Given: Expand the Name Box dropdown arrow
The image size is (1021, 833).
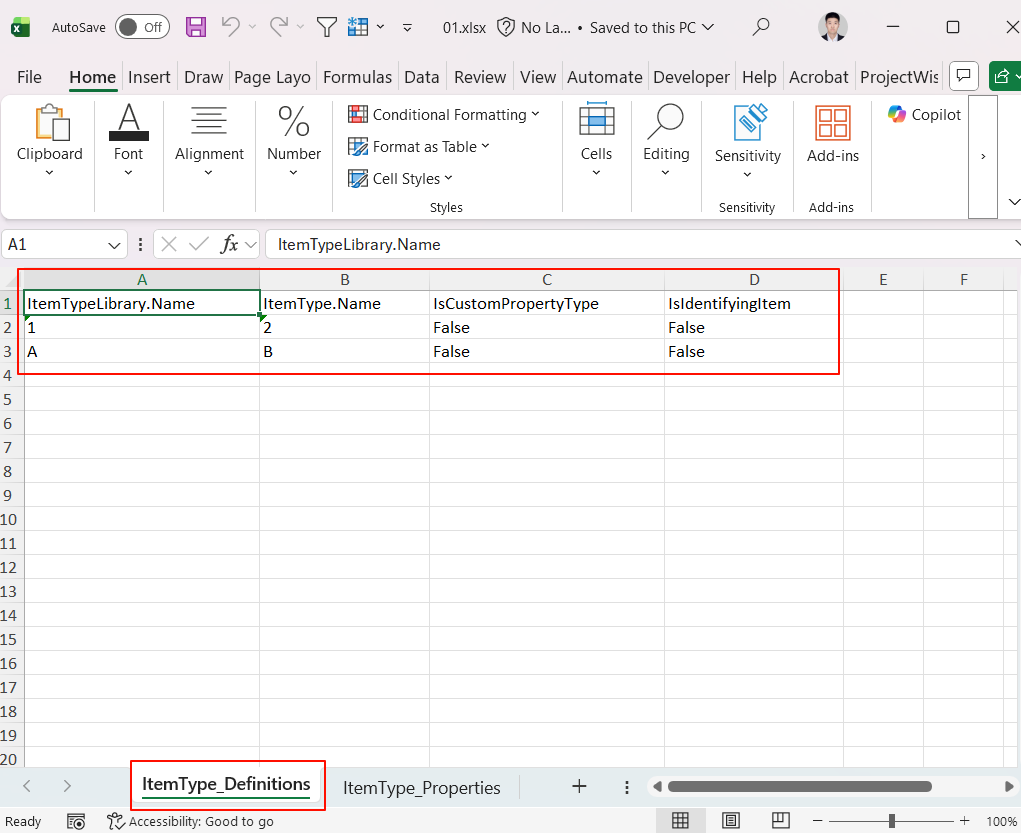Looking at the screenshot, I should point(114,245).
